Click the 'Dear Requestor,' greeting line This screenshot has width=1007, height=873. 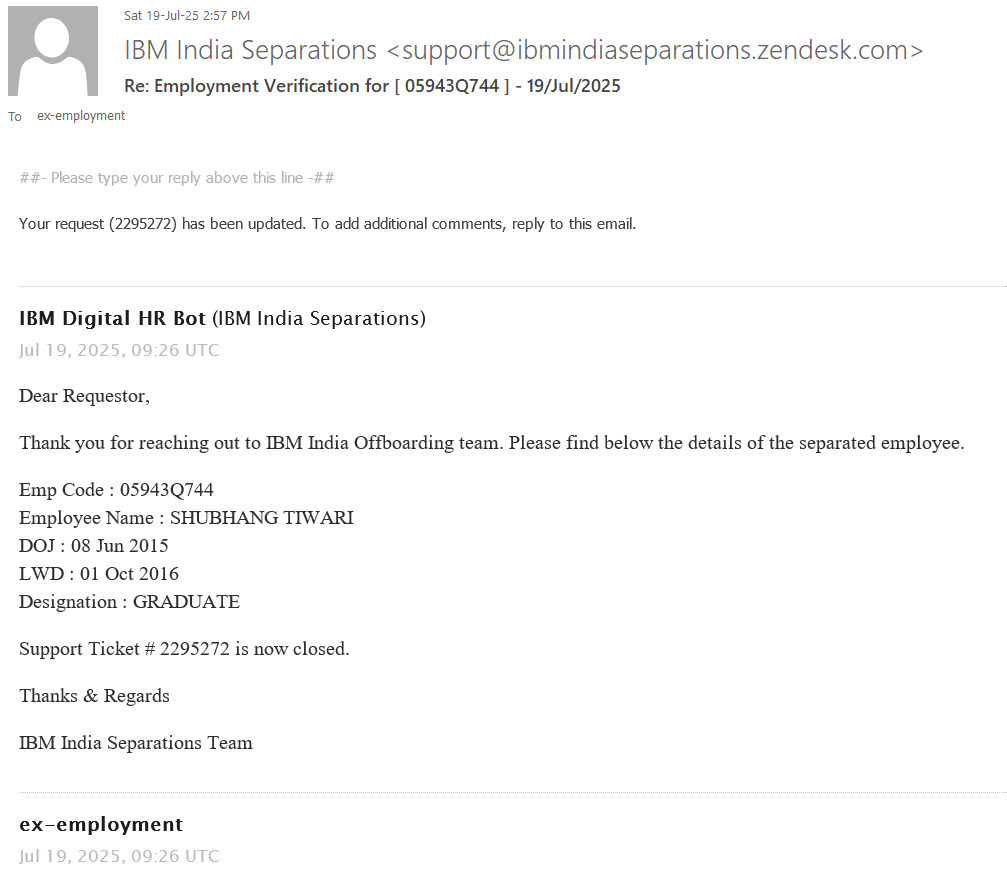84,396
